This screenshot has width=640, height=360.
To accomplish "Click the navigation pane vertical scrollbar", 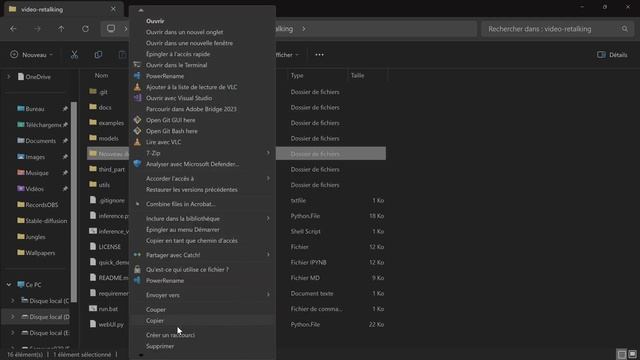I will [74, 202].
